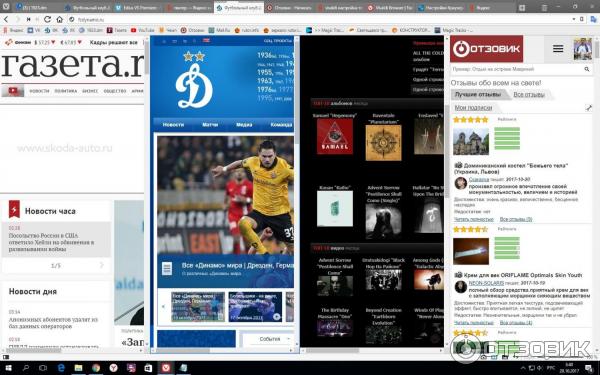
Task: Reload the page with the refresh icon
Action: point(47,19)
